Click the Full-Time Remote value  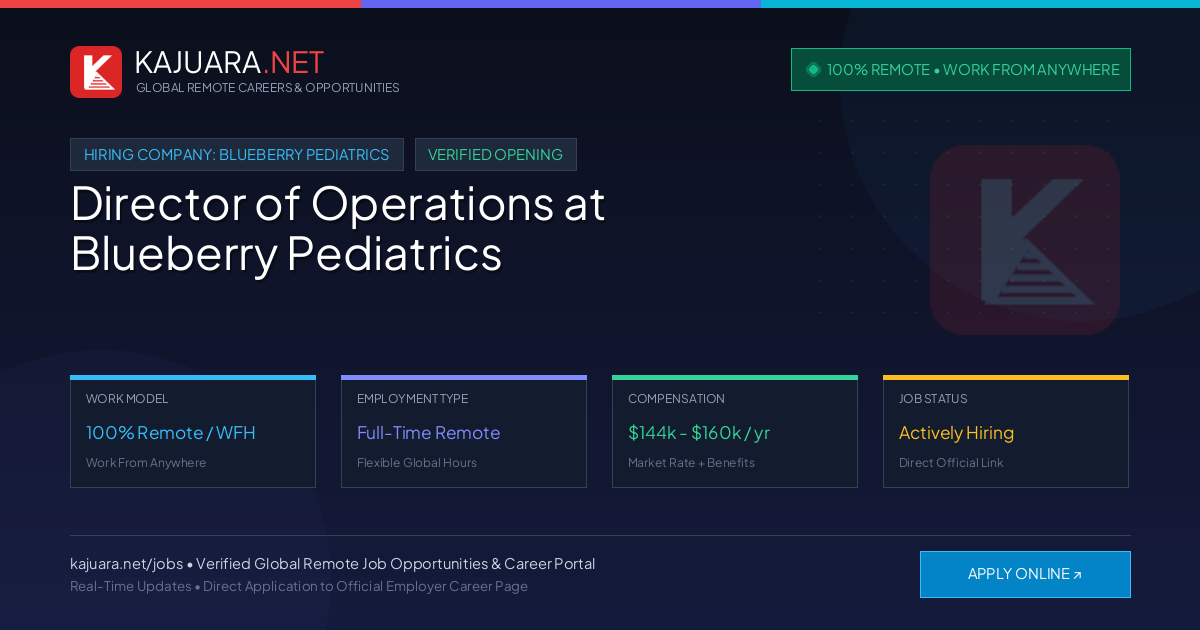(x=428, y=433)
